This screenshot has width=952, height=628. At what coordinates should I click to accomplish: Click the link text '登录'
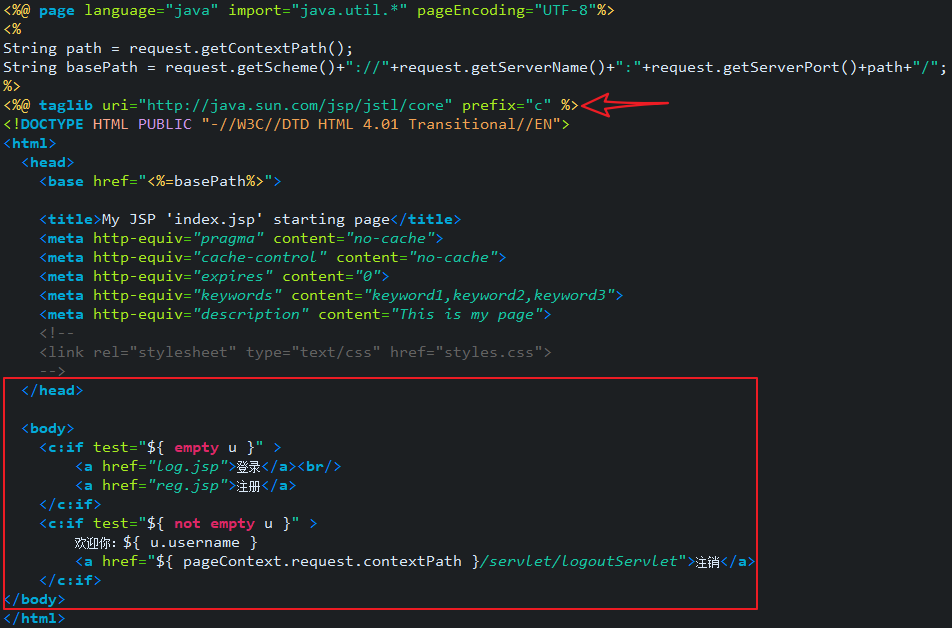click(x=248, y=466)
